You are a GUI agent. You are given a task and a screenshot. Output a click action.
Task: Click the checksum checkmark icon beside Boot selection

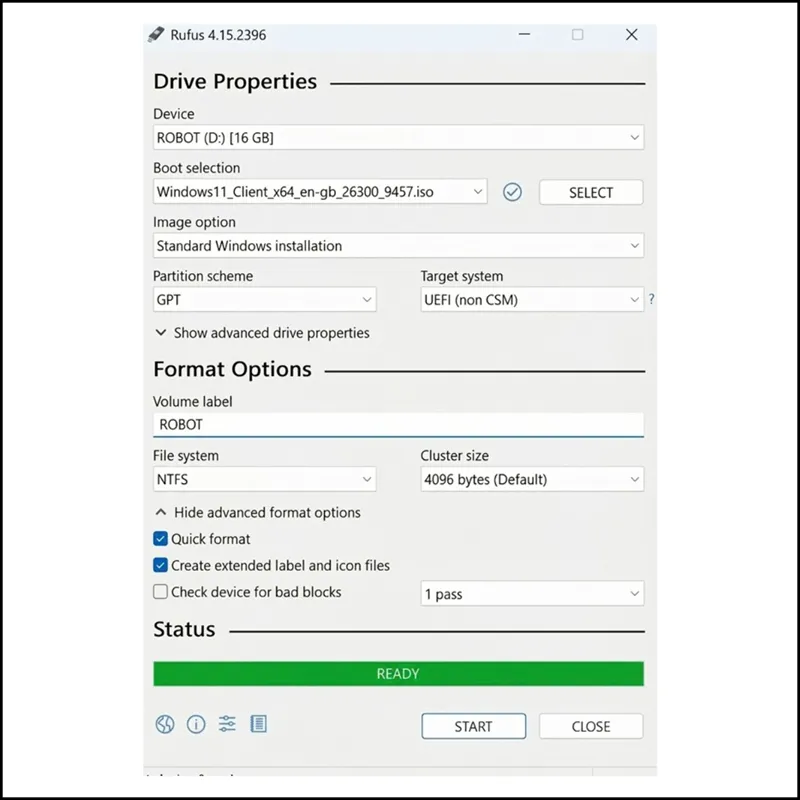coord(512,192)
